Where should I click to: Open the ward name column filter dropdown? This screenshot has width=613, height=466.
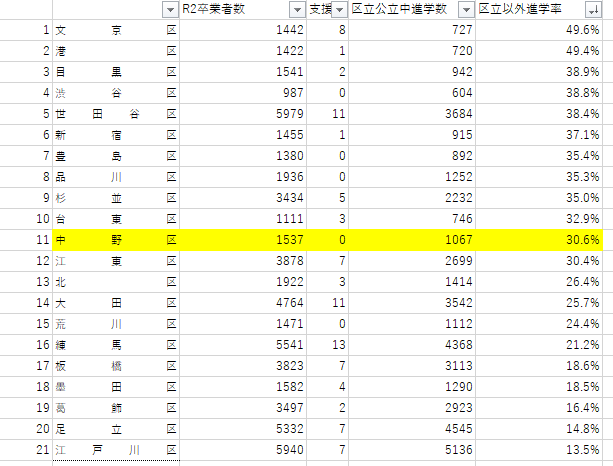(x=170, y=10)
